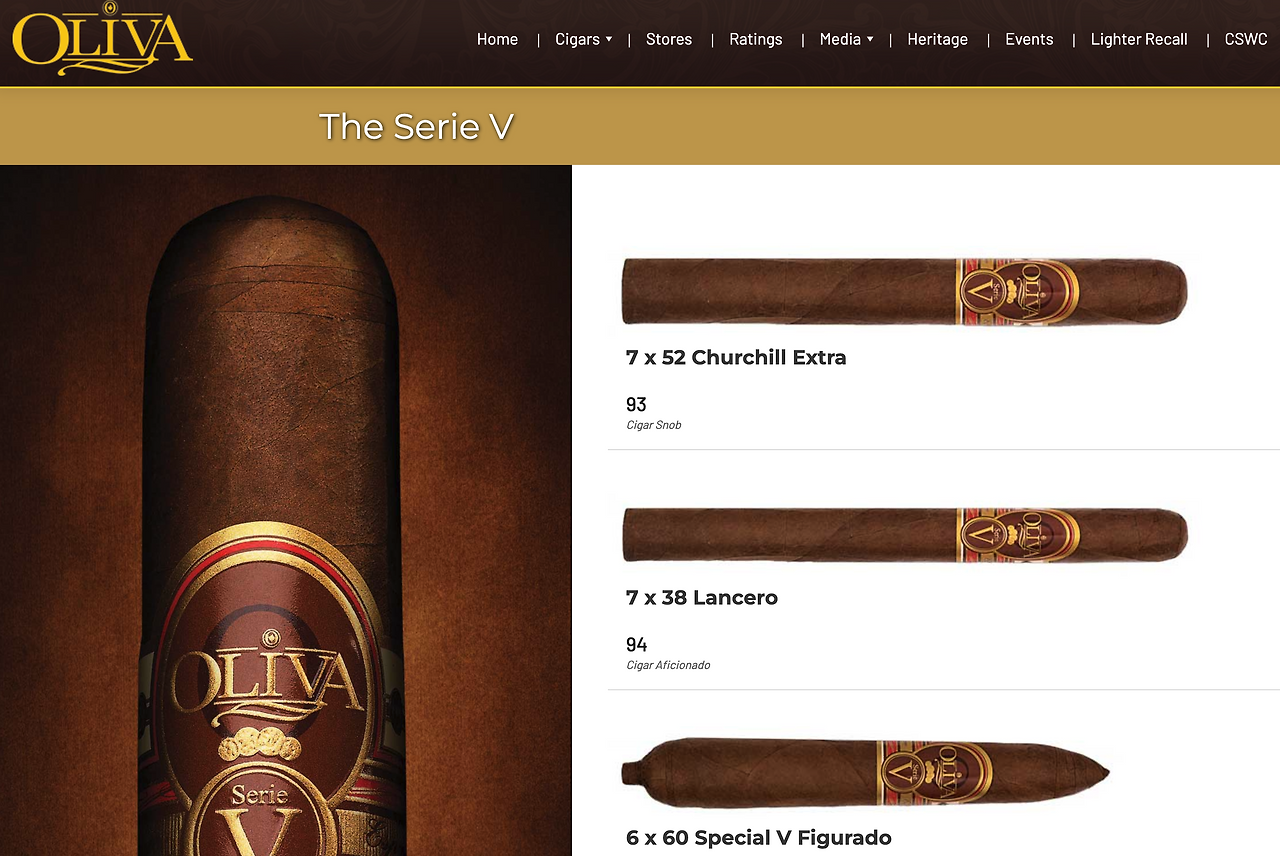1280x856 pixels.
Task: Select the 6 x 60 Special V Figurado title
Action: click(x=759, y=837)
